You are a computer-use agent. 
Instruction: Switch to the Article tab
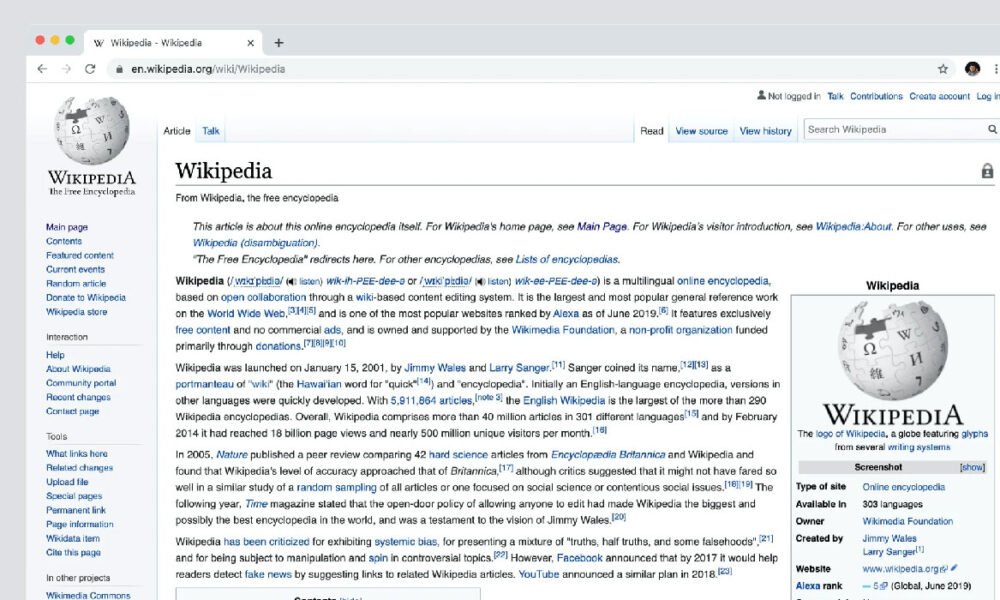[x=177, y=131]
